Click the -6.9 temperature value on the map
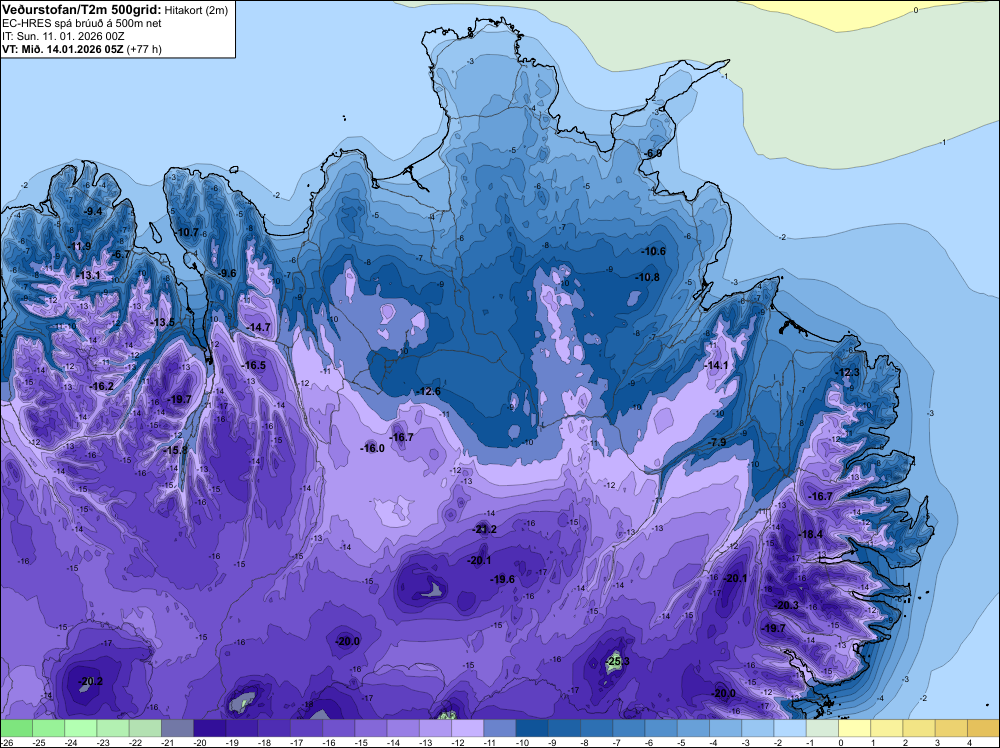Viewport: 1000px width, 748px height. (652, 154)
